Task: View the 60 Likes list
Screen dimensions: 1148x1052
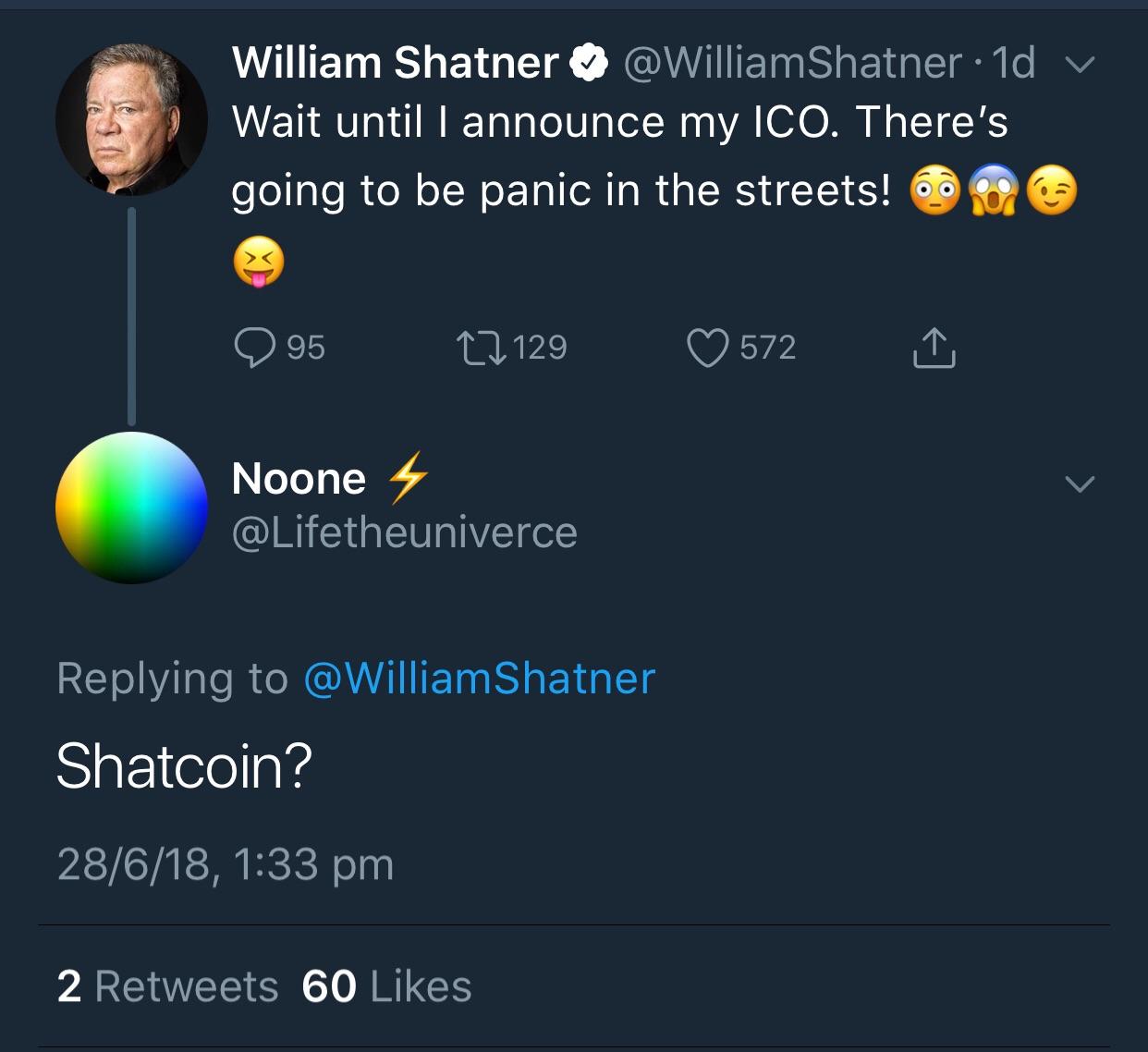Action: [386, 986]
